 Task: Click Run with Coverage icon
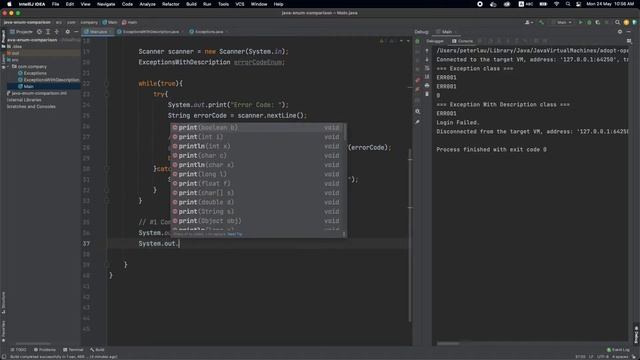tap(598, 22)
